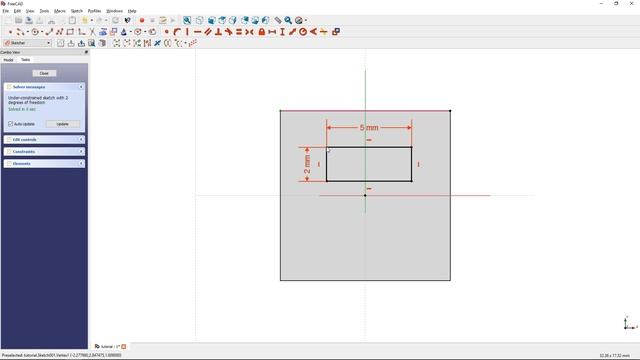This screenshot has width=640, height=360.
Task: Apply the Horizontal constraint
Action: 198,32
